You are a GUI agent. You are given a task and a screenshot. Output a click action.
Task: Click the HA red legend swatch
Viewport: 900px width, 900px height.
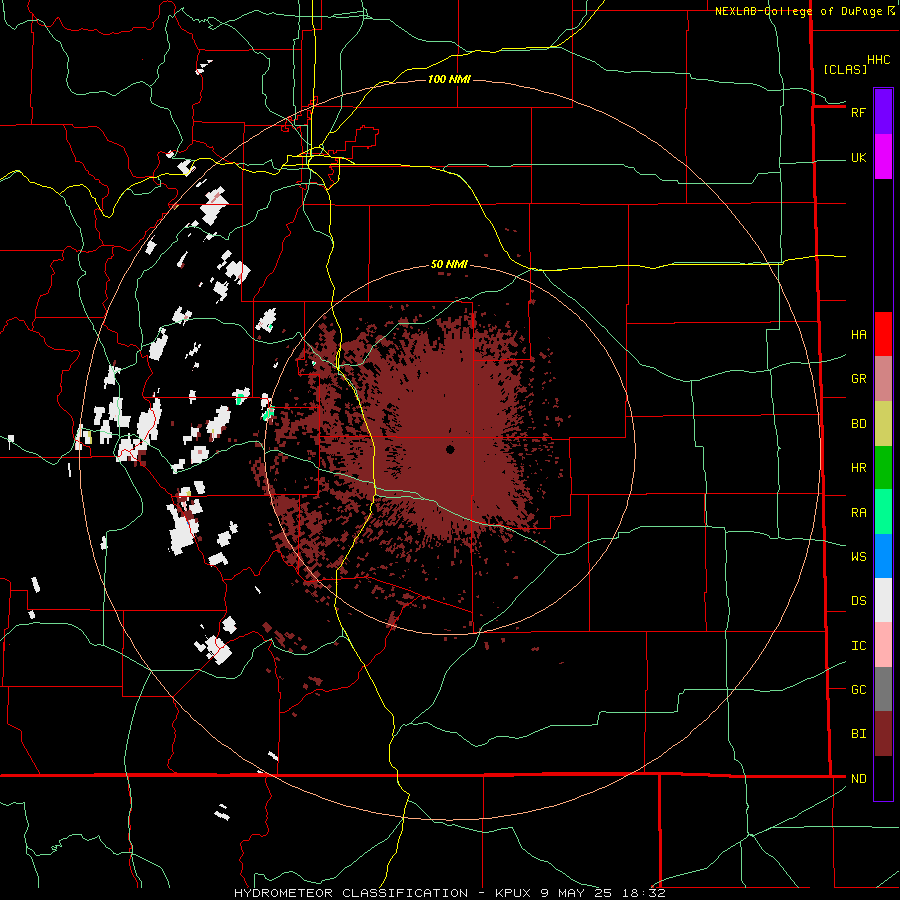883,334
